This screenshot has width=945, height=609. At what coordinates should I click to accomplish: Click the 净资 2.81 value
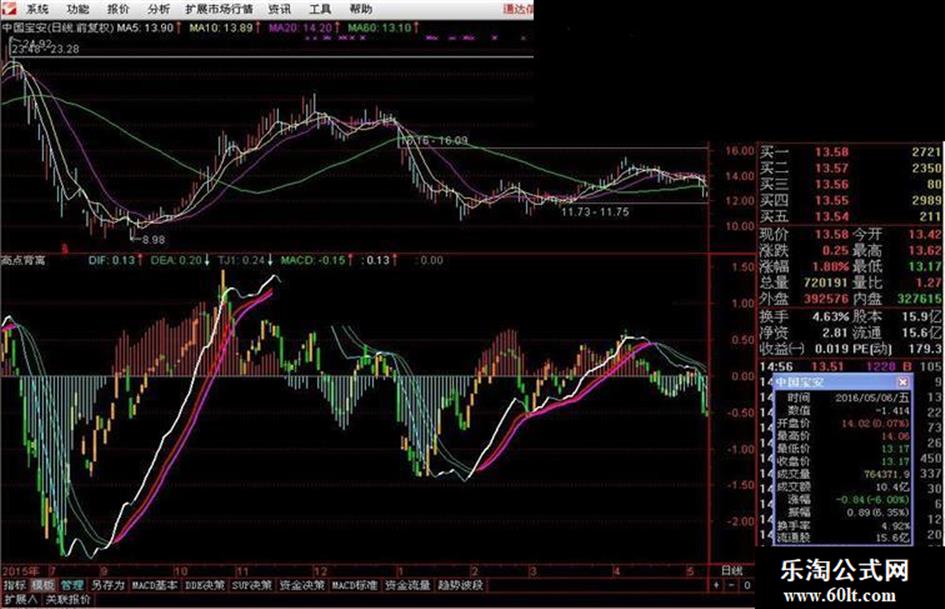click(835, 332)
